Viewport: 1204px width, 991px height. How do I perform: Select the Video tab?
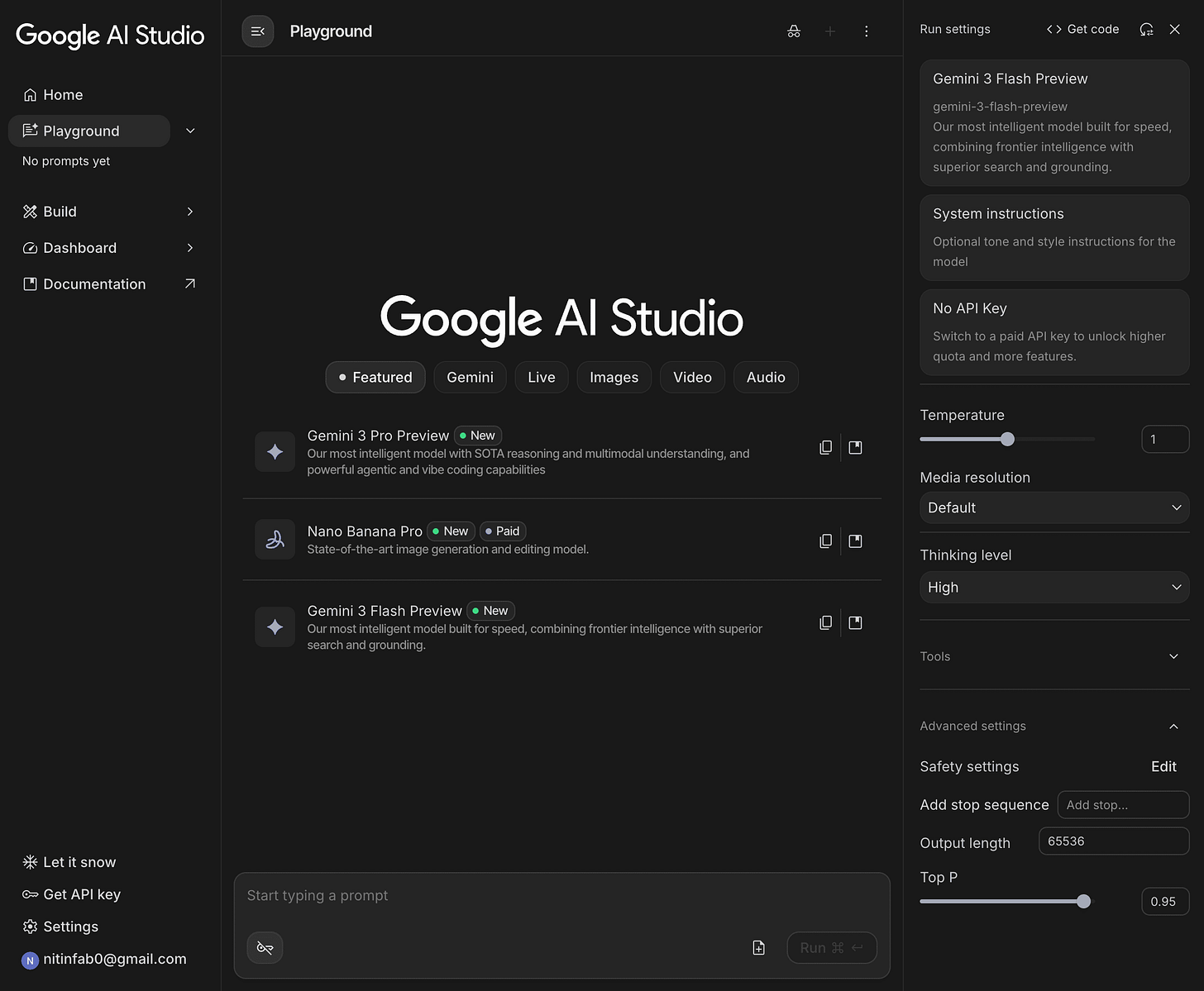click(692, 377)
